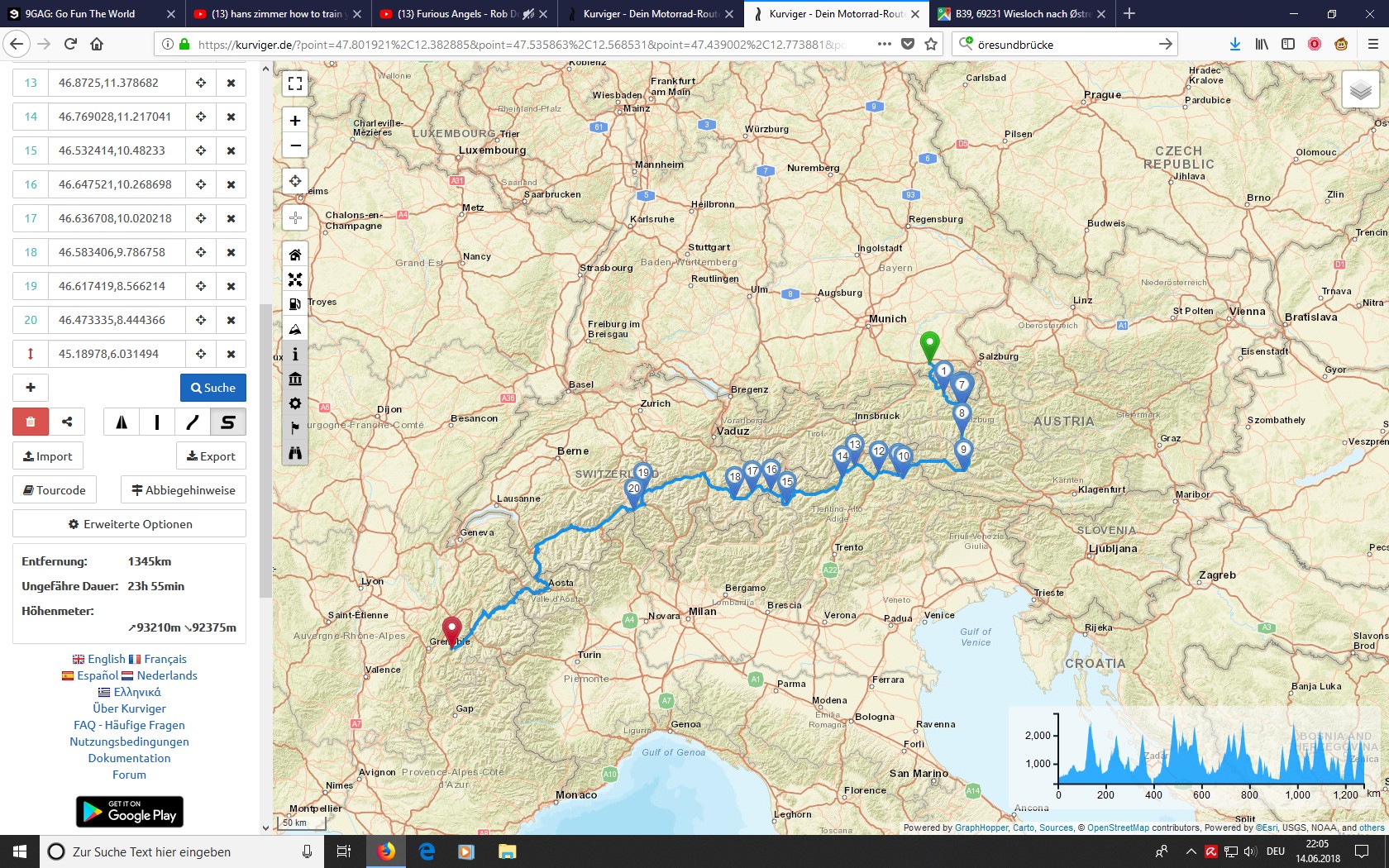Open the Export dialog
This screenshot has width=1389, height=868.
(211, 456)
